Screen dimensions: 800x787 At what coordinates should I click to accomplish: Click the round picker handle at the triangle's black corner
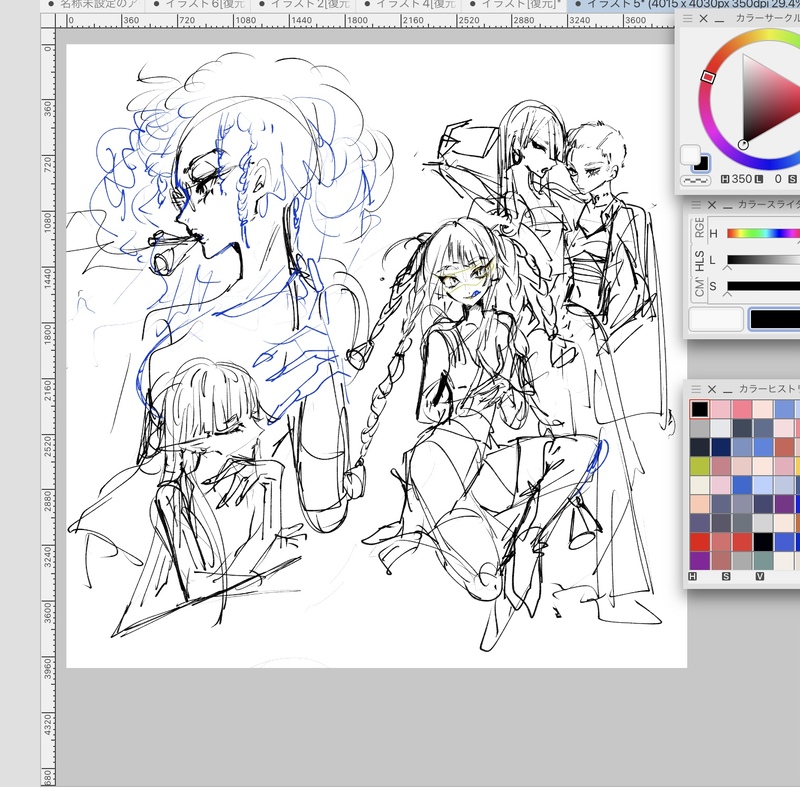[743, 144]
